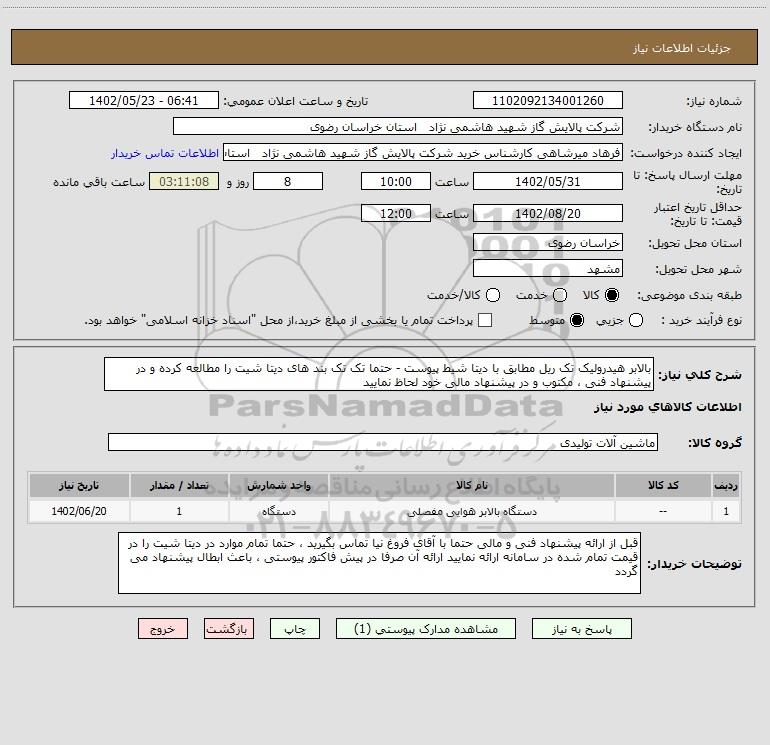Click the ساعت باقی مانده label

pyautogui.click(x=99, y=182)
